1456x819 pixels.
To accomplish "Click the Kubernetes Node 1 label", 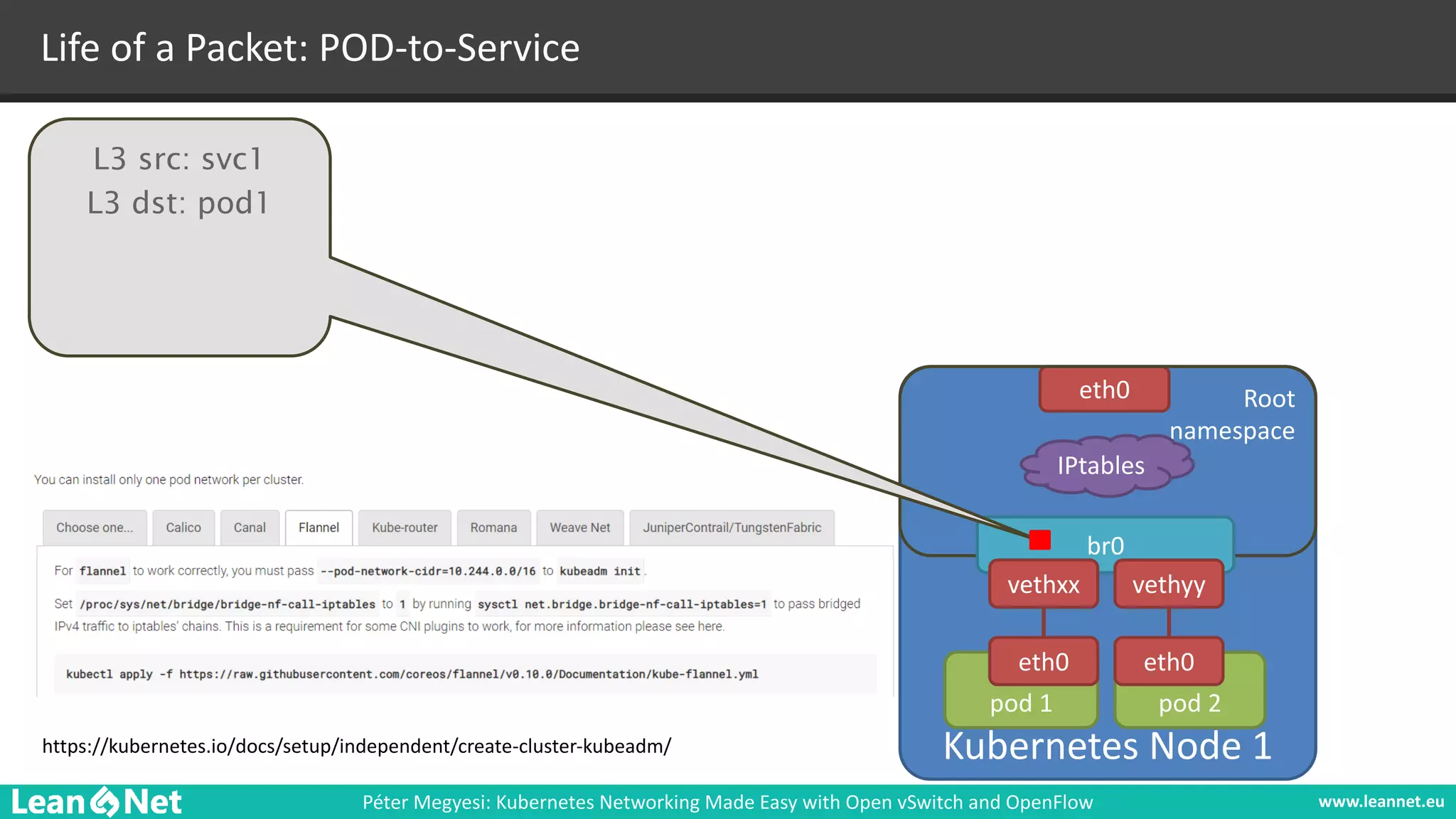I will [1107, 746].
